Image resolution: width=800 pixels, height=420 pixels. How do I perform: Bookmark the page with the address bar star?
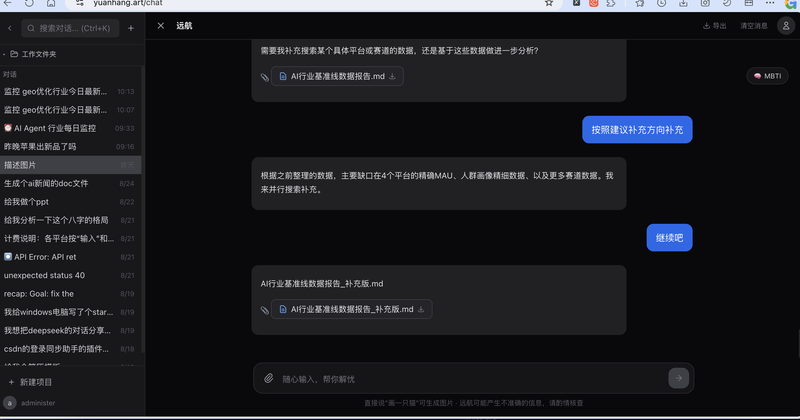pos(548,3)
